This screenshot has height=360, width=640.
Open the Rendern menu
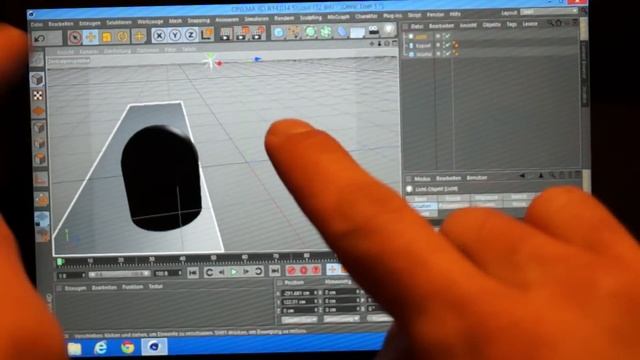(284, 18)
